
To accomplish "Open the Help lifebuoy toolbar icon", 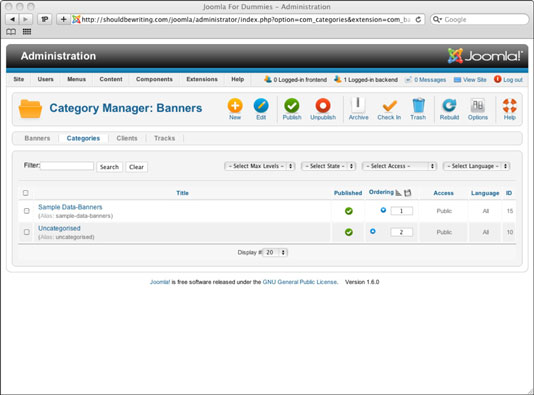I will 509,106.
